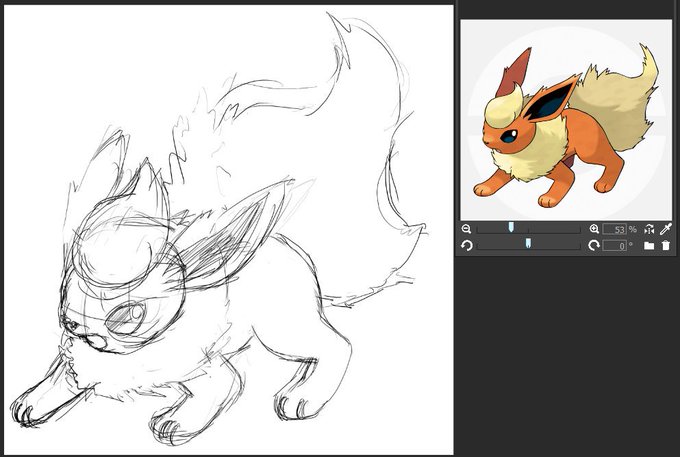Image resolution: width=680 pixels, height=457 pixels.
Task: Activate the reference eyedropper color picker
Action: click(666, 229)
